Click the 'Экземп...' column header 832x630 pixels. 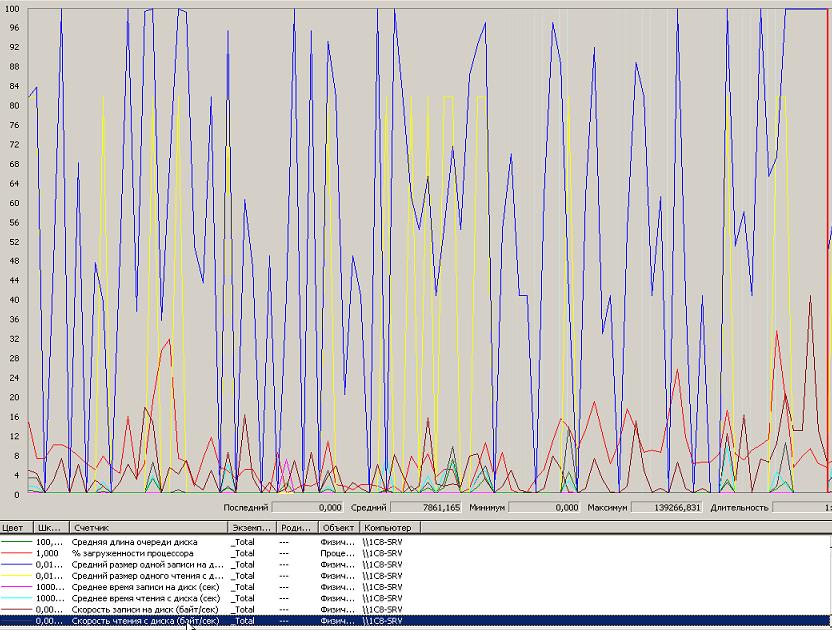[x=252, y=527]
